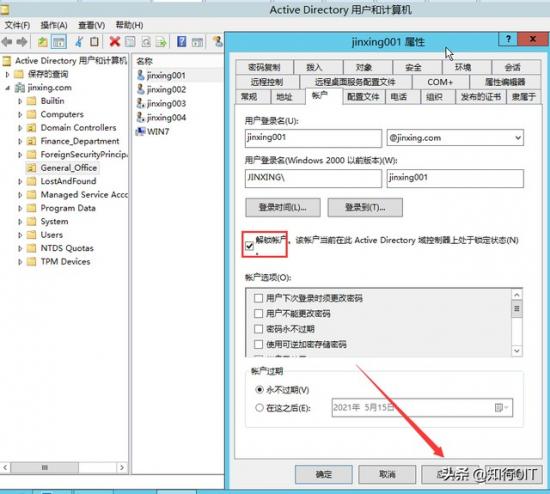Click the jinxing001 user icon in list
The height and width of the screenshot is (494, 550).
pos(141,75)
